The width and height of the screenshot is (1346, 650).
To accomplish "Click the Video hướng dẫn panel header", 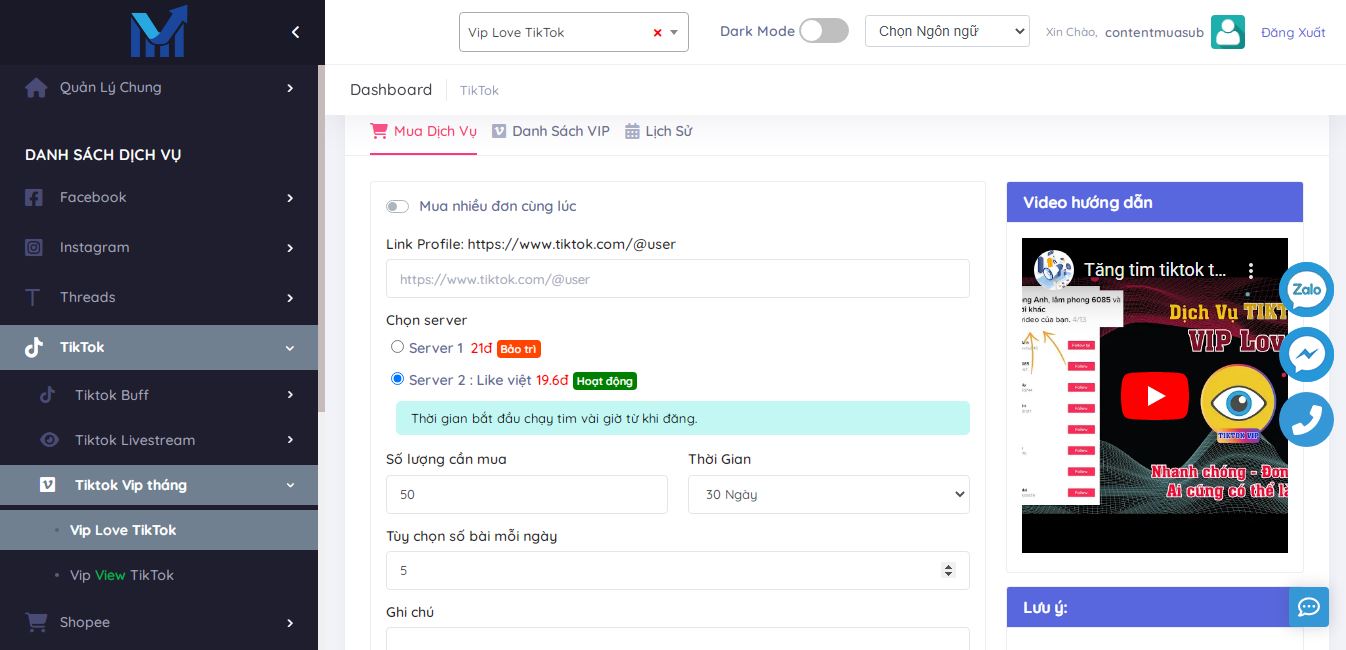I will coord(1155,202).
